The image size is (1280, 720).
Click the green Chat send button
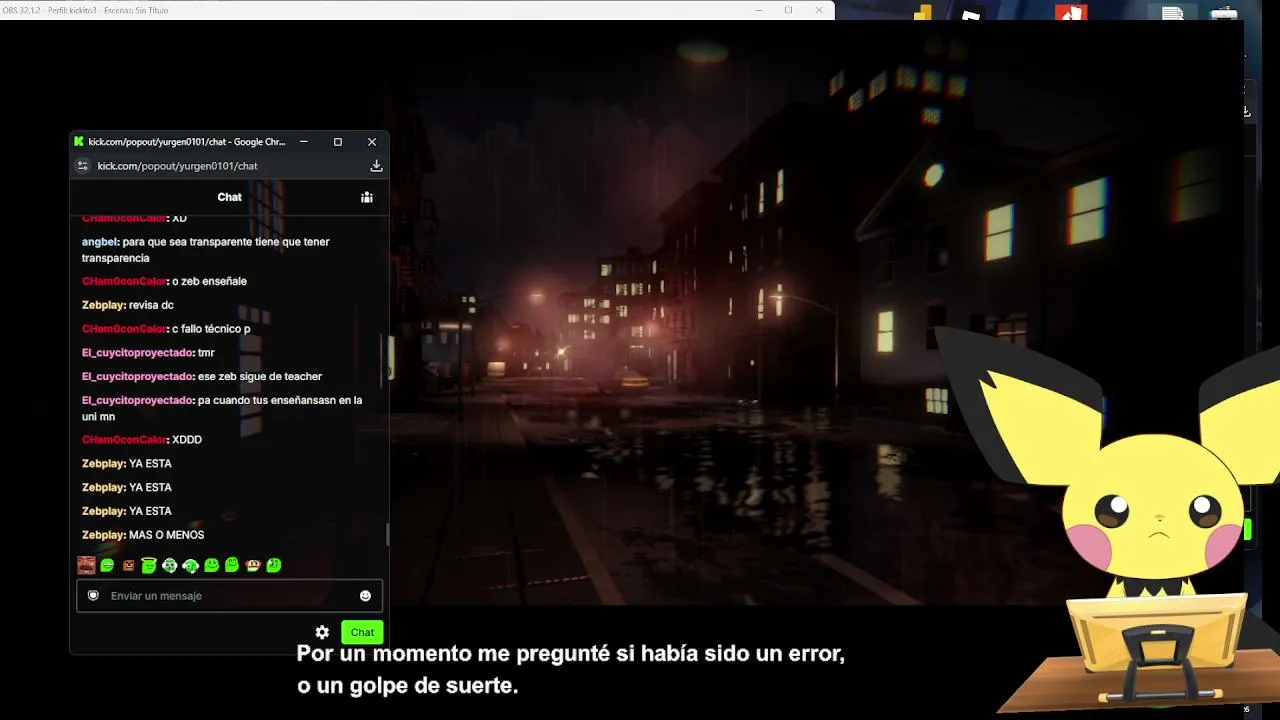click(x=362, y=632)
